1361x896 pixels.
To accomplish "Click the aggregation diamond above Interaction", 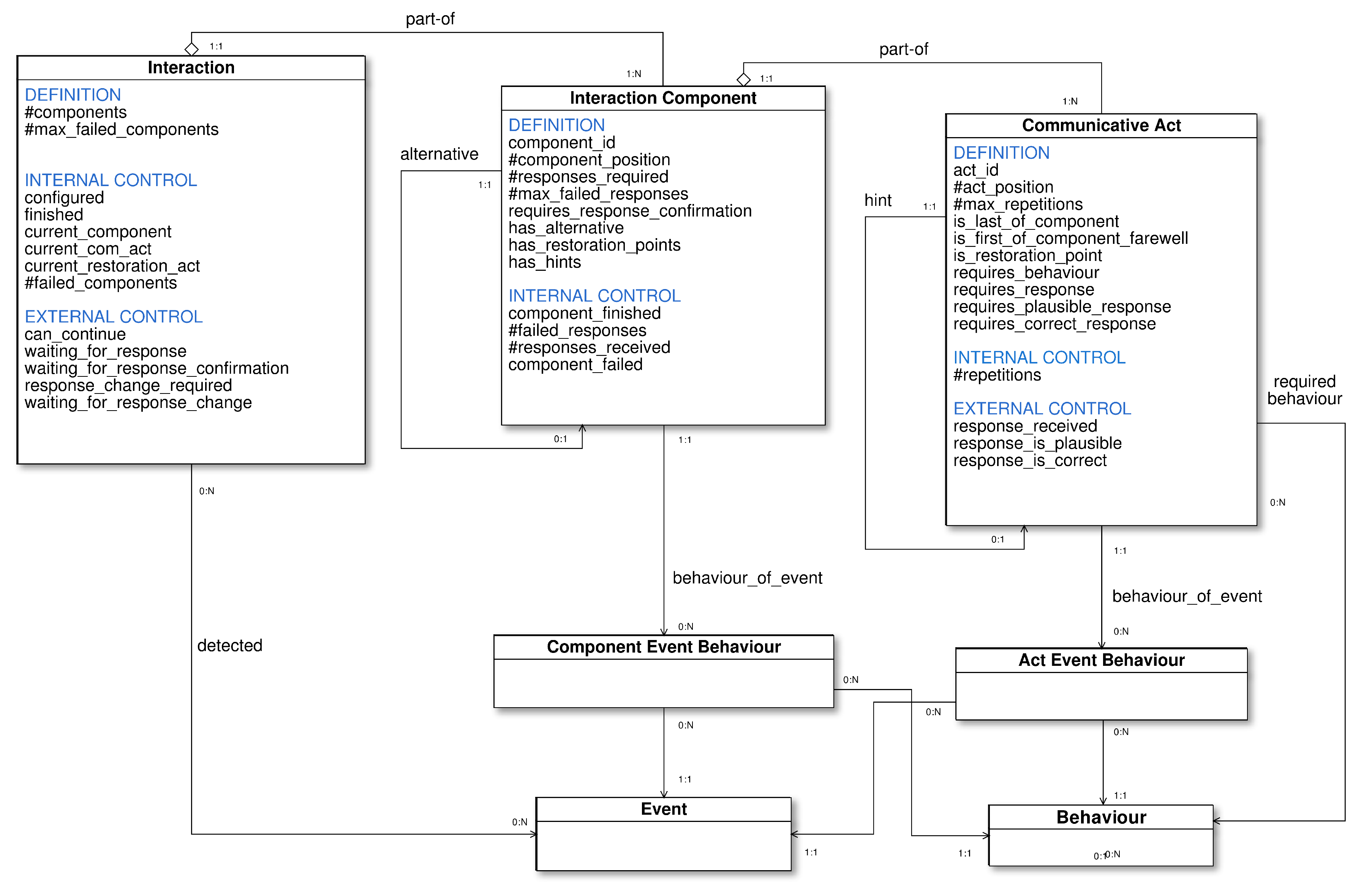I will pyautogui.click(x=191, y=49).
